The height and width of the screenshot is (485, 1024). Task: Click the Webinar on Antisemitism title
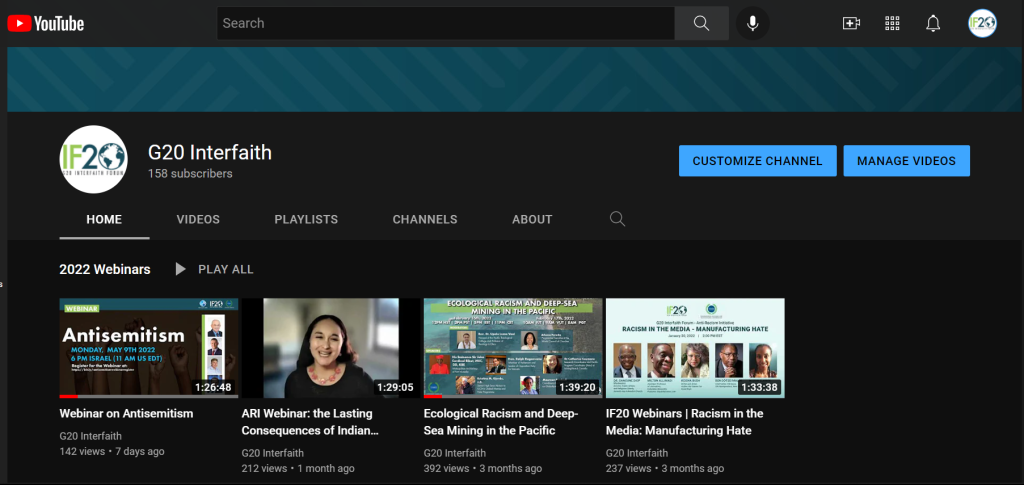pyautogui.click(x=126, y=413)
